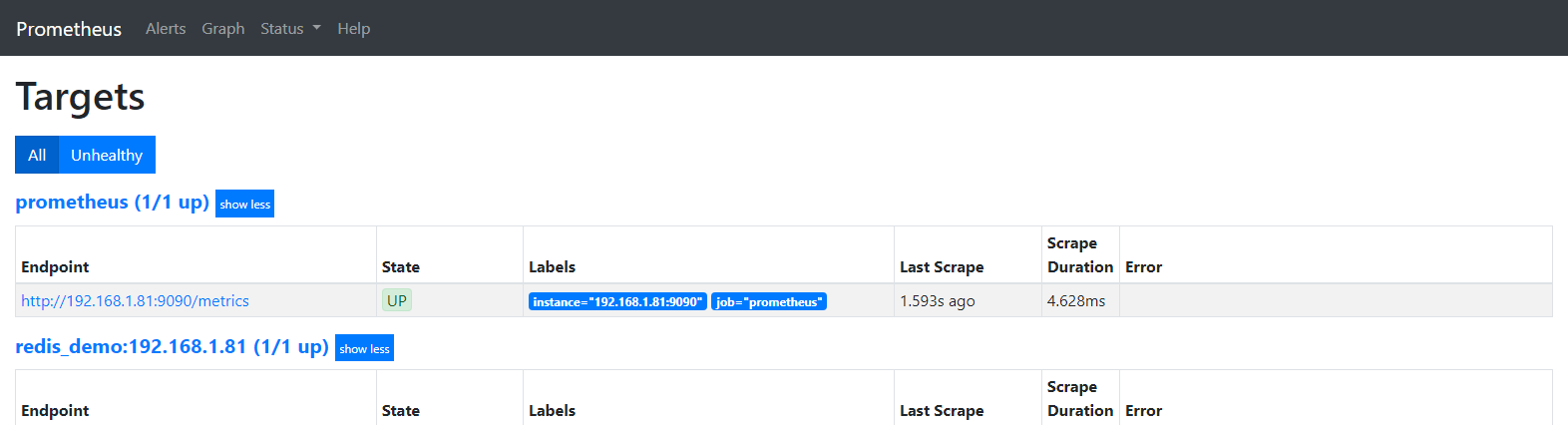
Task: Filter to Unhealthy targets only
Action: [x=107, y=155]
